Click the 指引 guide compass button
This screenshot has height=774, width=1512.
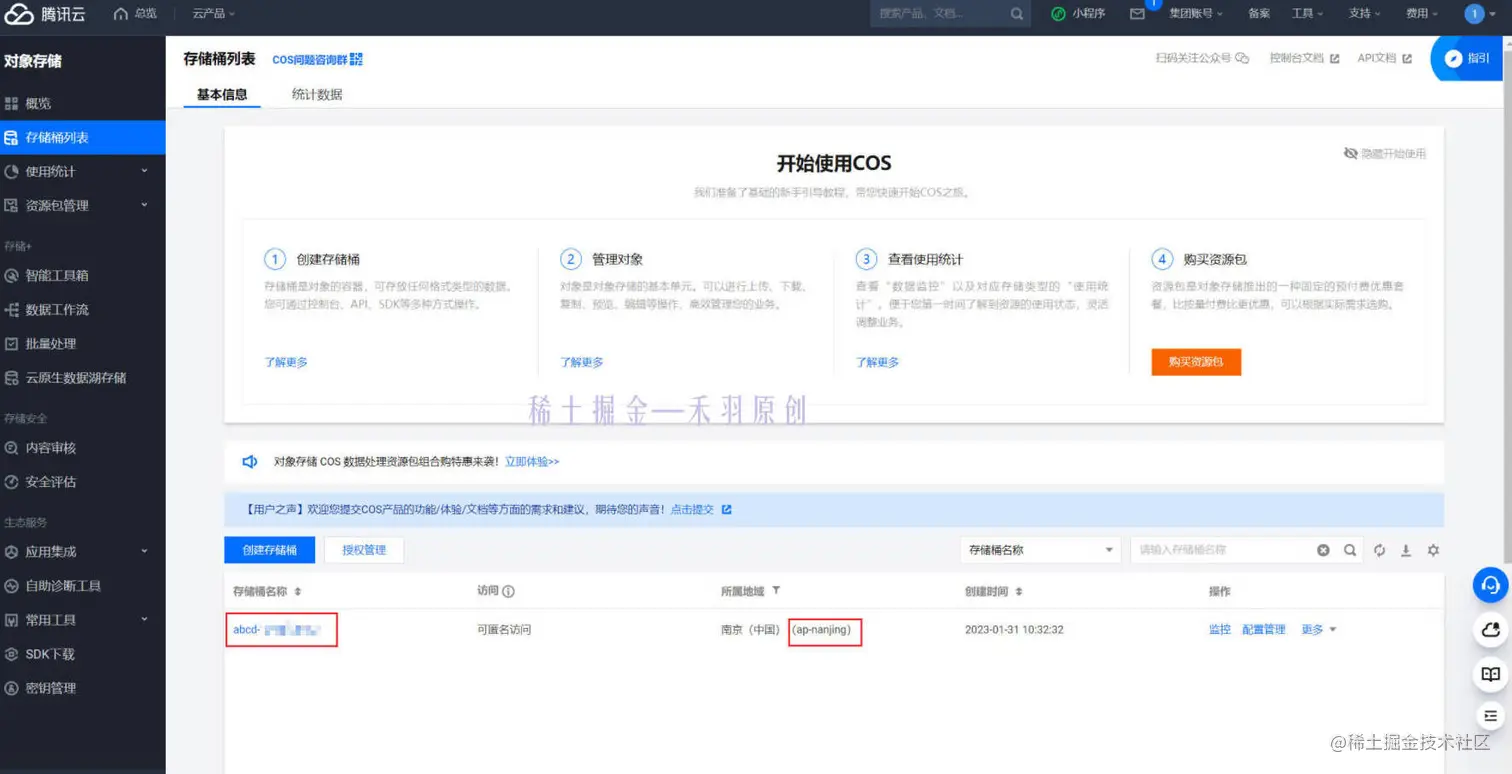click(x=1468, y=58)
